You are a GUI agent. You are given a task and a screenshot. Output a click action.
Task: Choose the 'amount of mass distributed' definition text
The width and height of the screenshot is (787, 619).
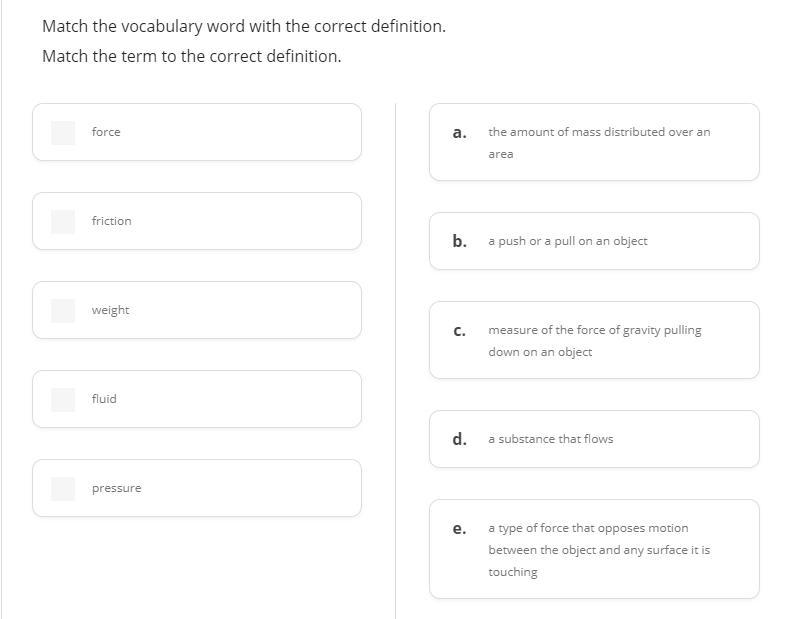click(x=598, y=142)
